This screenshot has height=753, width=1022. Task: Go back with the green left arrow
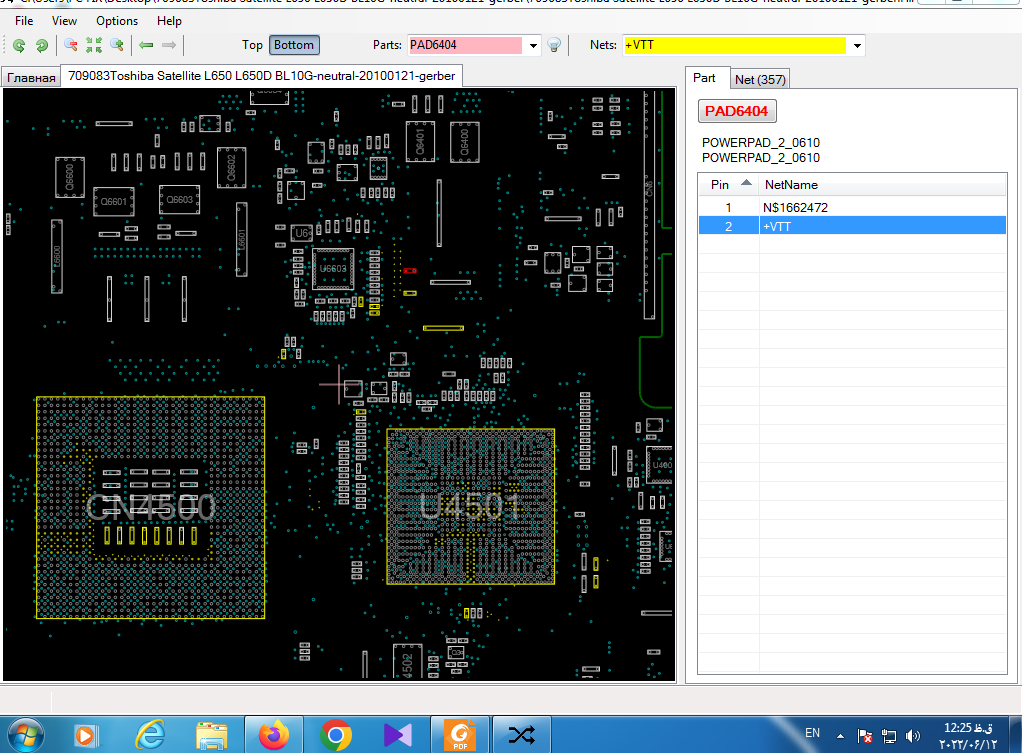click(146, 45)
